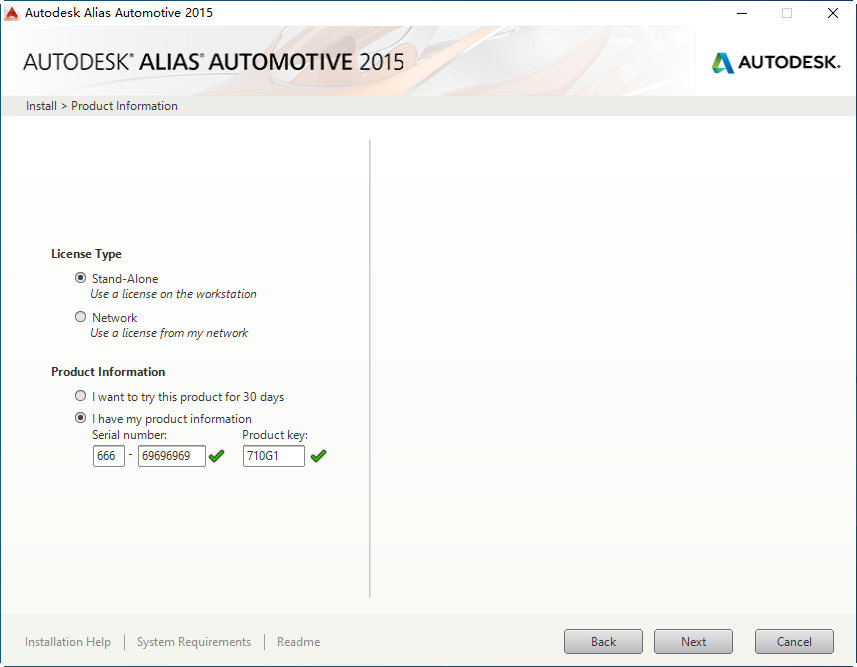Image resolution: width=857 pixels, height=667 pixels.
Task: Click the green checkmark beside product key
Action: click(319, 455)
